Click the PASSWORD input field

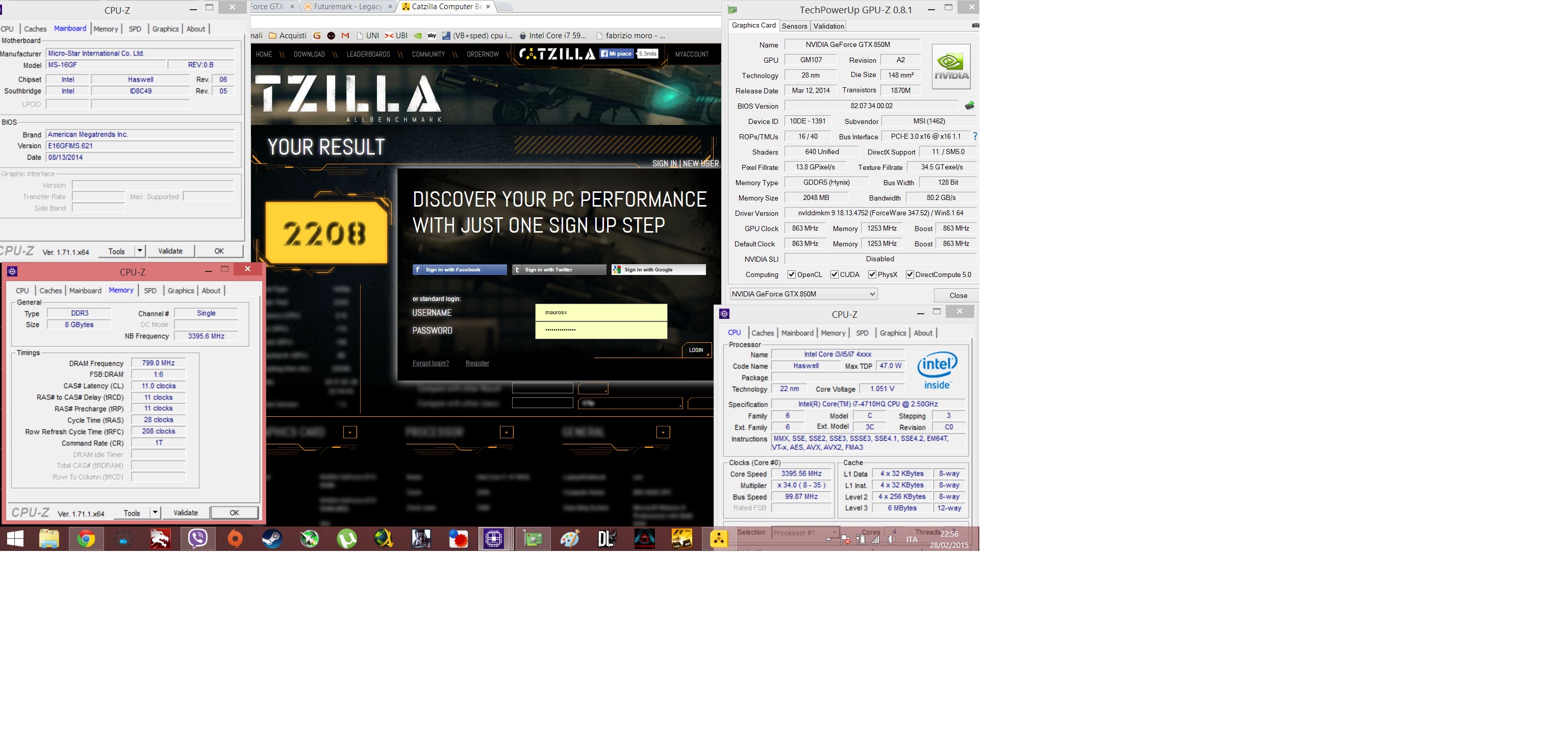click(601, 330)
